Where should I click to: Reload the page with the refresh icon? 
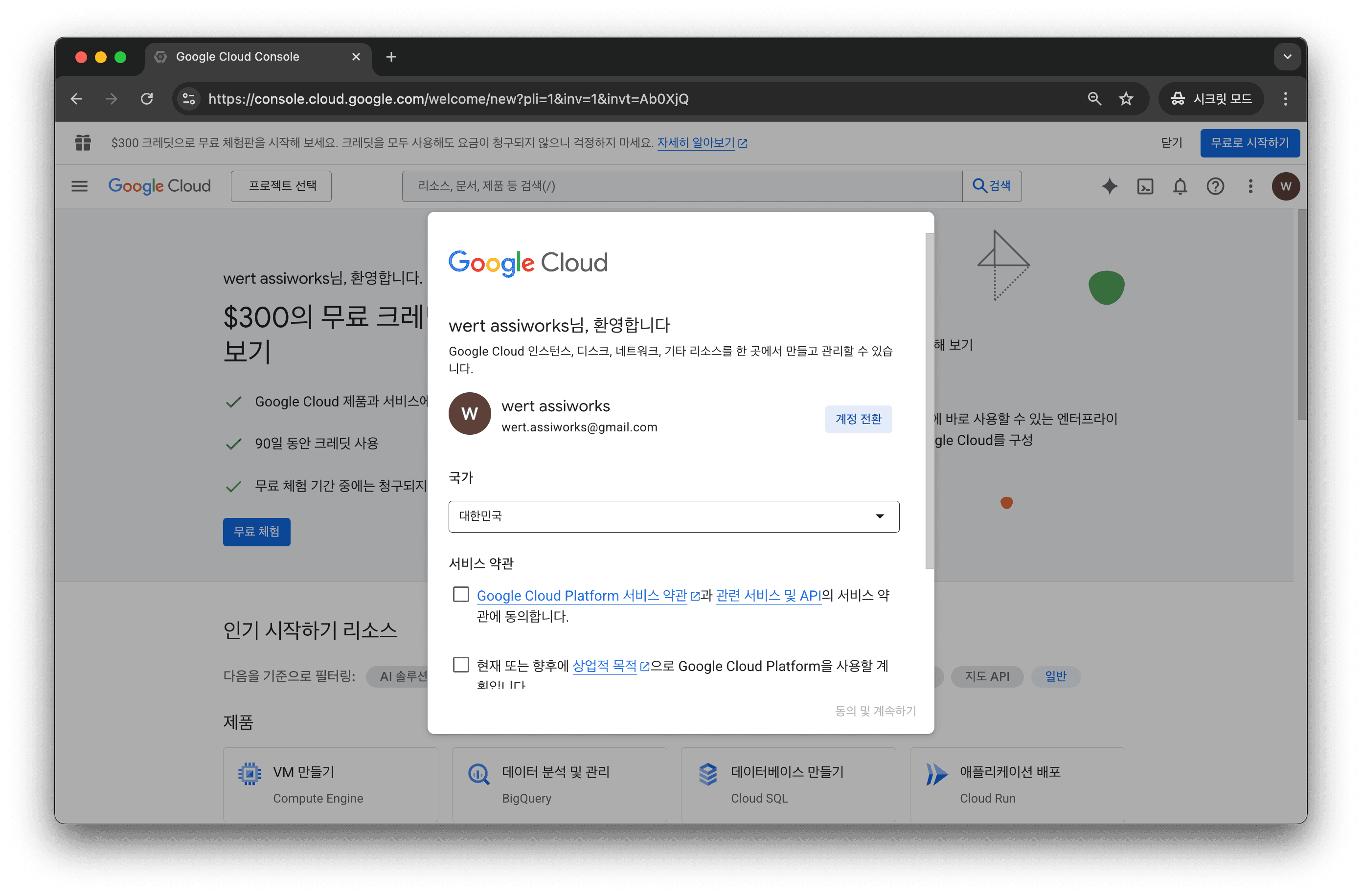pos(147,99)
